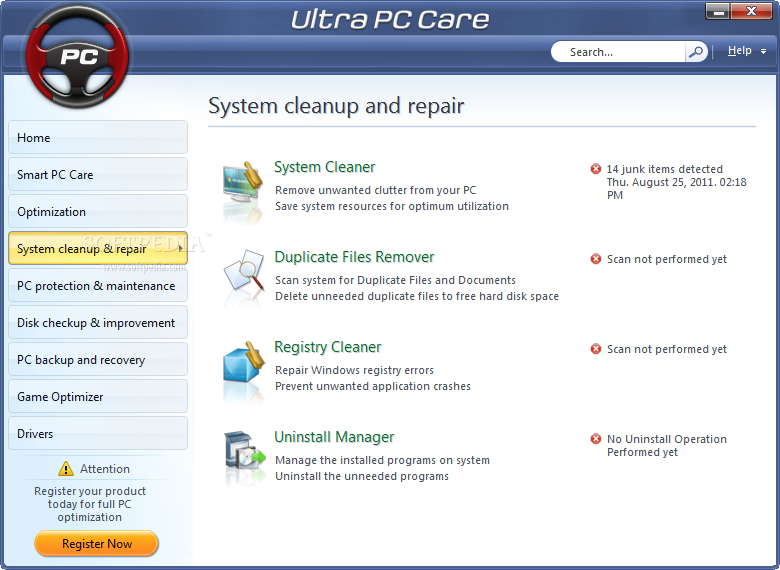
Task: Open the Uninstall Manager link
Action: pyautogui.click(x=334, y=437)
